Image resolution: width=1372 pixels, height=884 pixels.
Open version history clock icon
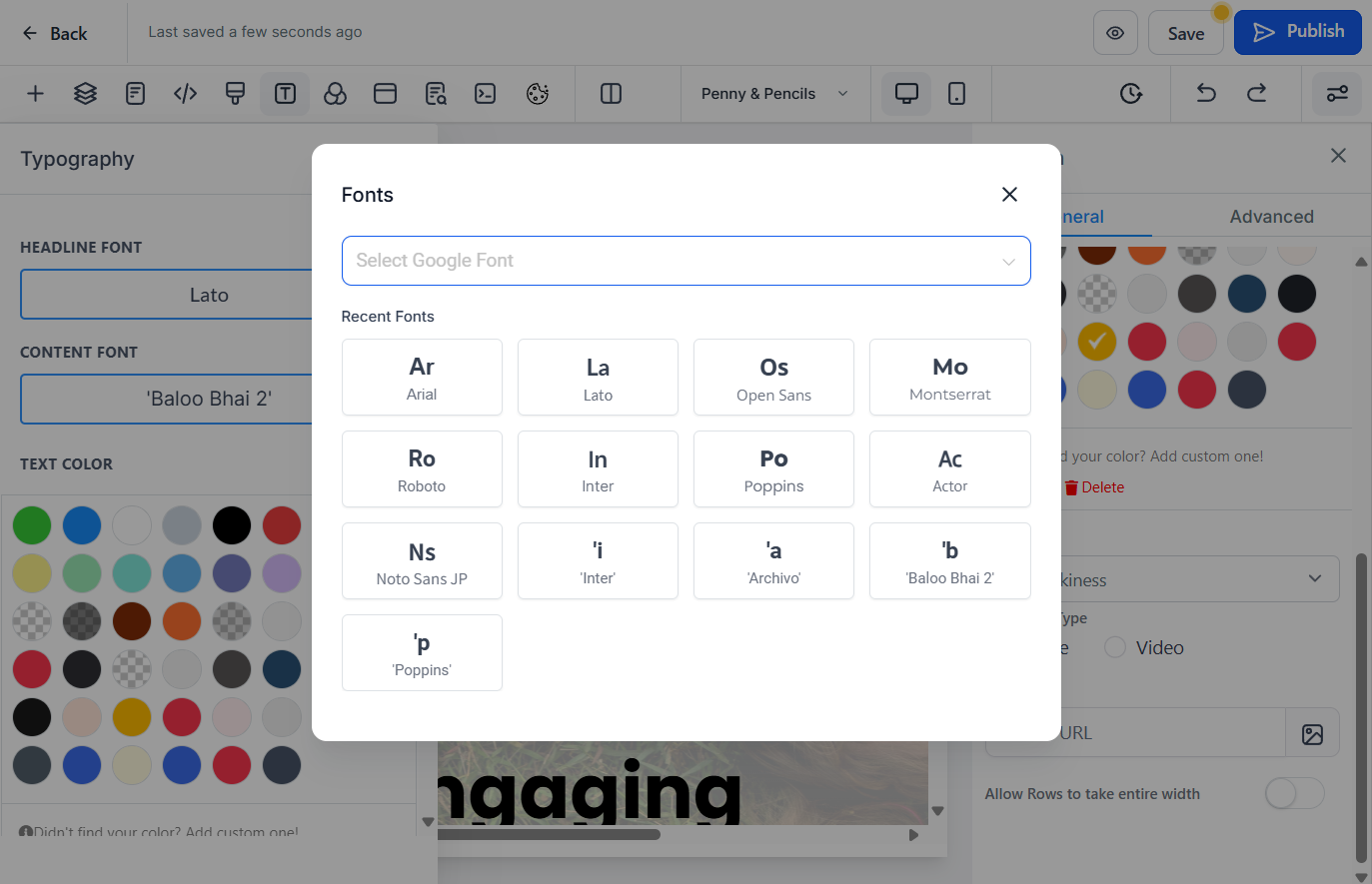[x=1130, y=93]
